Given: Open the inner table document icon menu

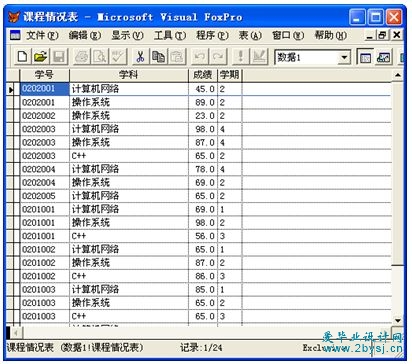Looking at the screenshot, I should (15, 35).
